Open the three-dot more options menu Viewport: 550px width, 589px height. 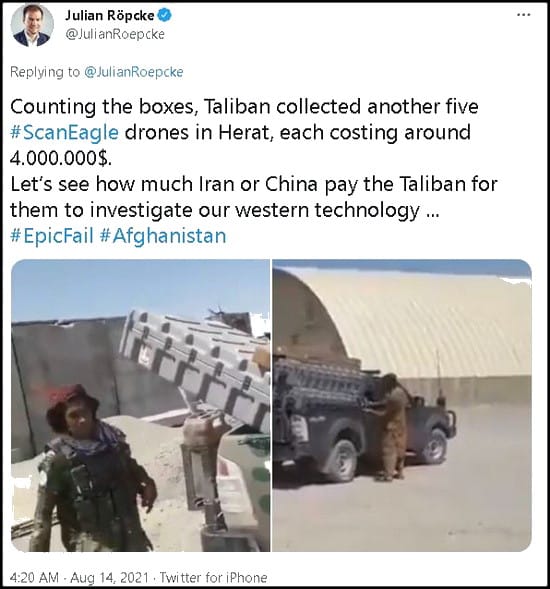point(523,15)
